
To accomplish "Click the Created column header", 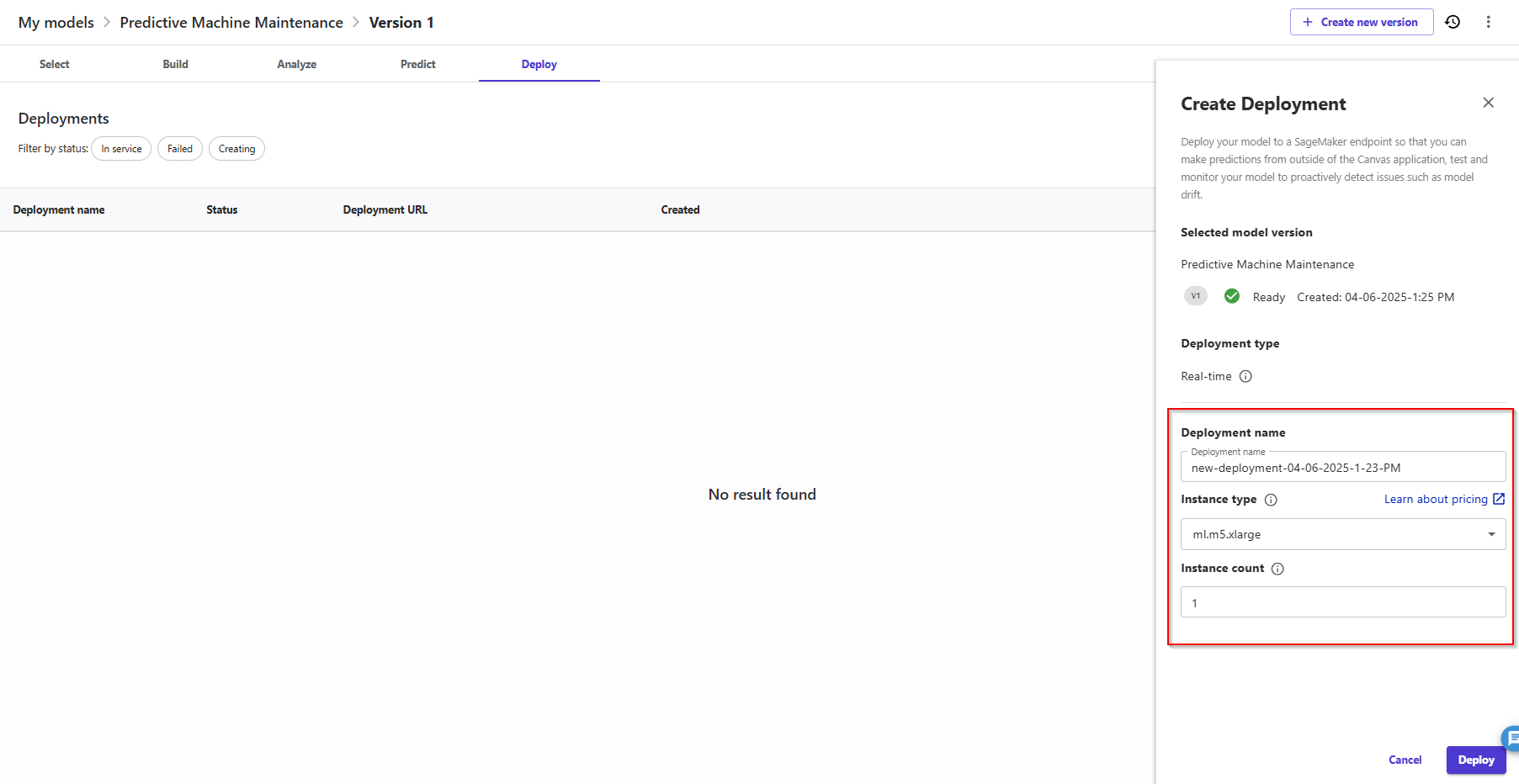I will [680, 209].
